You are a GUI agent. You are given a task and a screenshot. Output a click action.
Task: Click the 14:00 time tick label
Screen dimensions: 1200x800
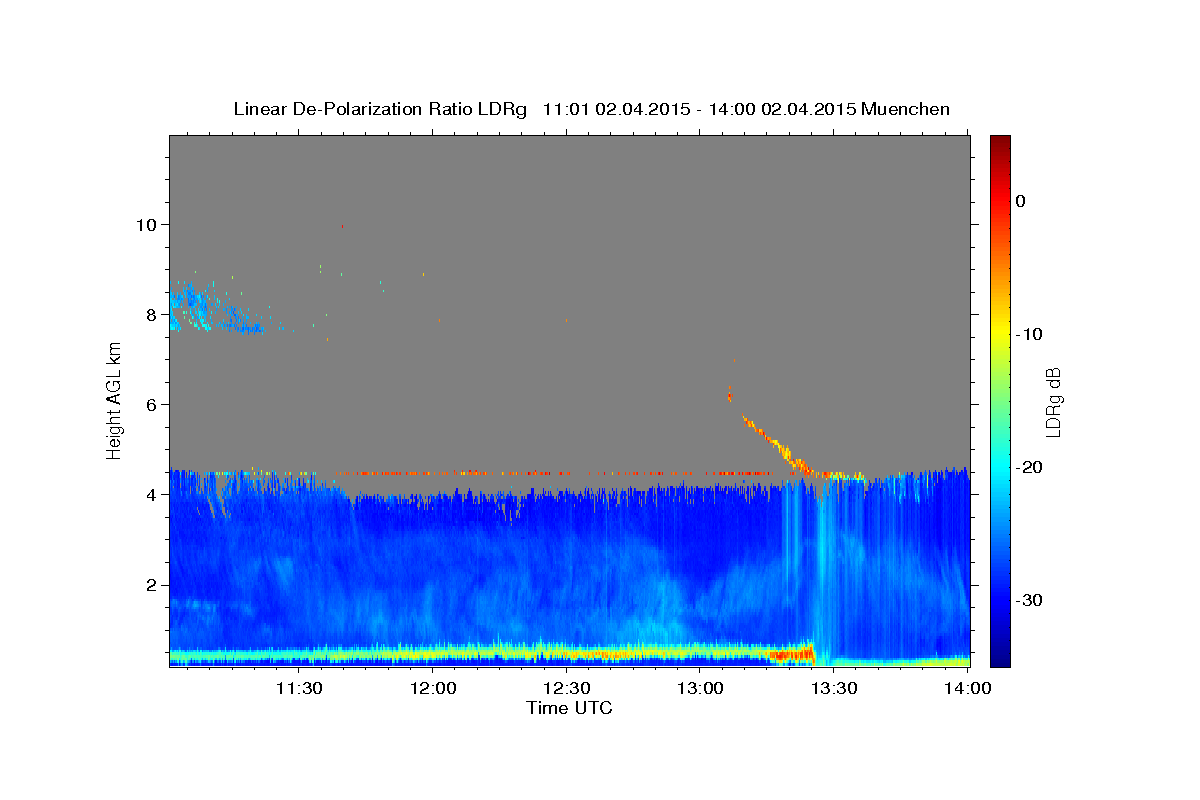(967, 688)
